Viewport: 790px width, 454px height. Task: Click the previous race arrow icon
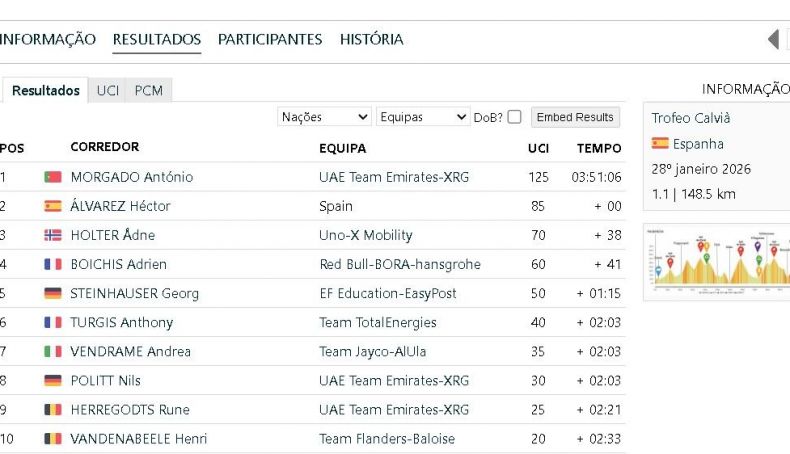click(x=773, y=40)
